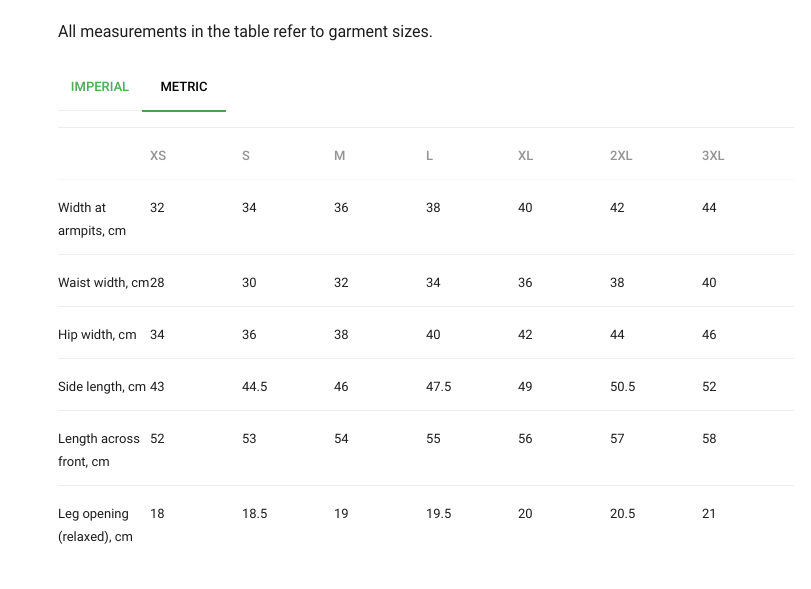Click the Hip width row label
The width and height of the screenshot is (811, 589).
click(97, 335)
